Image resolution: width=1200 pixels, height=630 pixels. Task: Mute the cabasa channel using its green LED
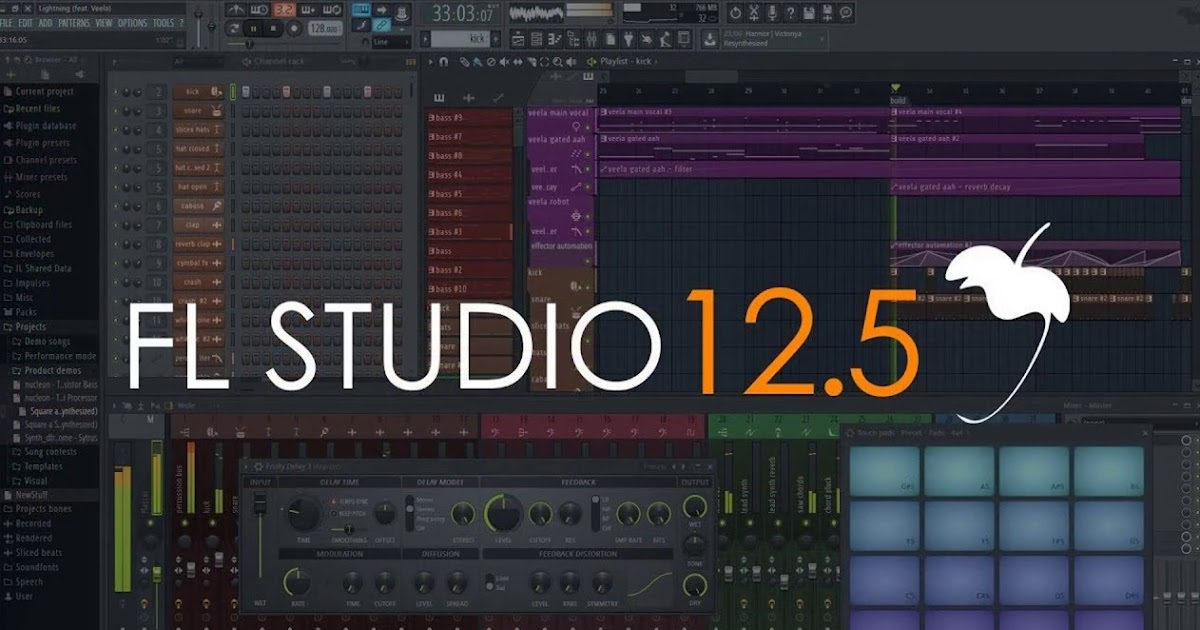(x=116, y=206)
